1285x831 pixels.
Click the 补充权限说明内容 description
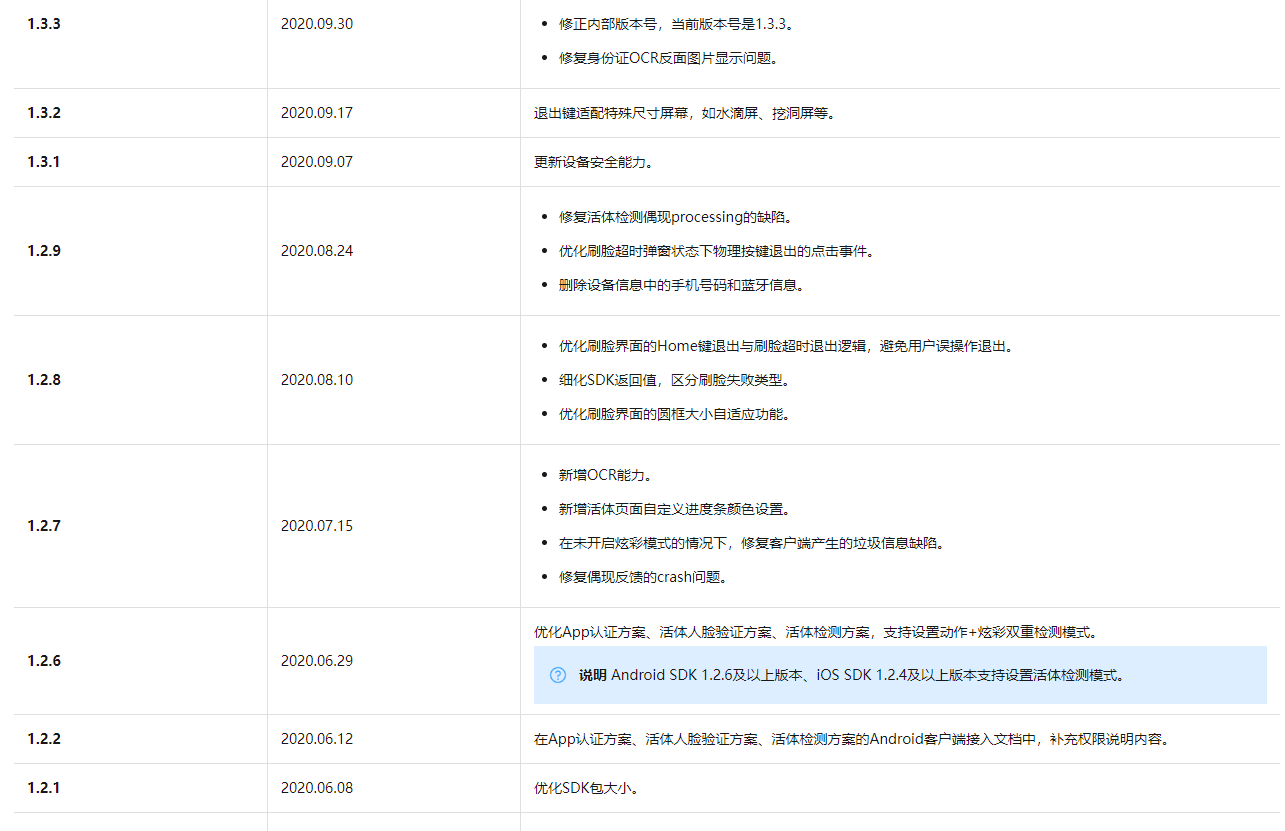(x=852, y=739)
